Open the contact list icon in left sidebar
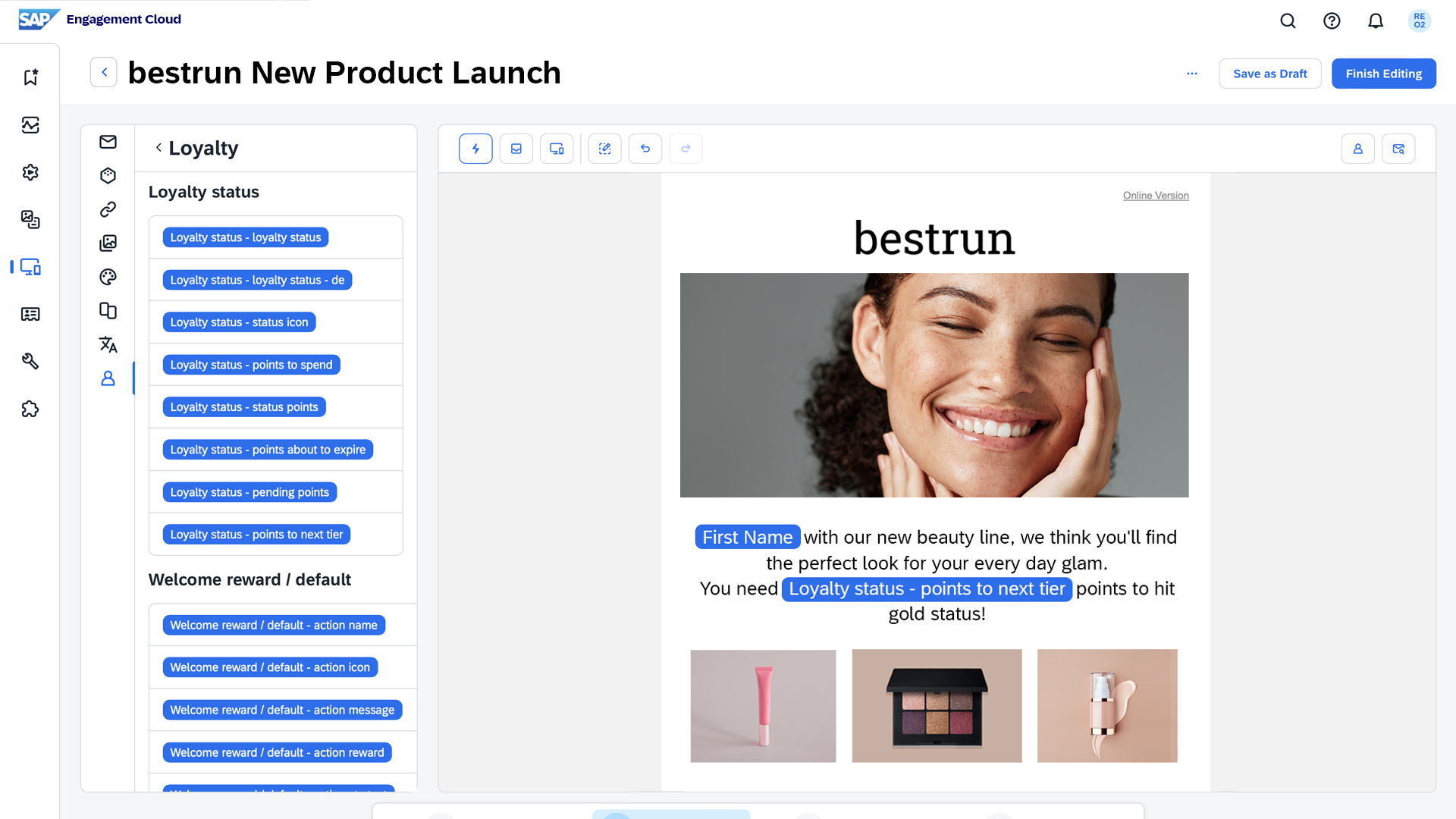1456x819 pixels. tap(30, 314)
